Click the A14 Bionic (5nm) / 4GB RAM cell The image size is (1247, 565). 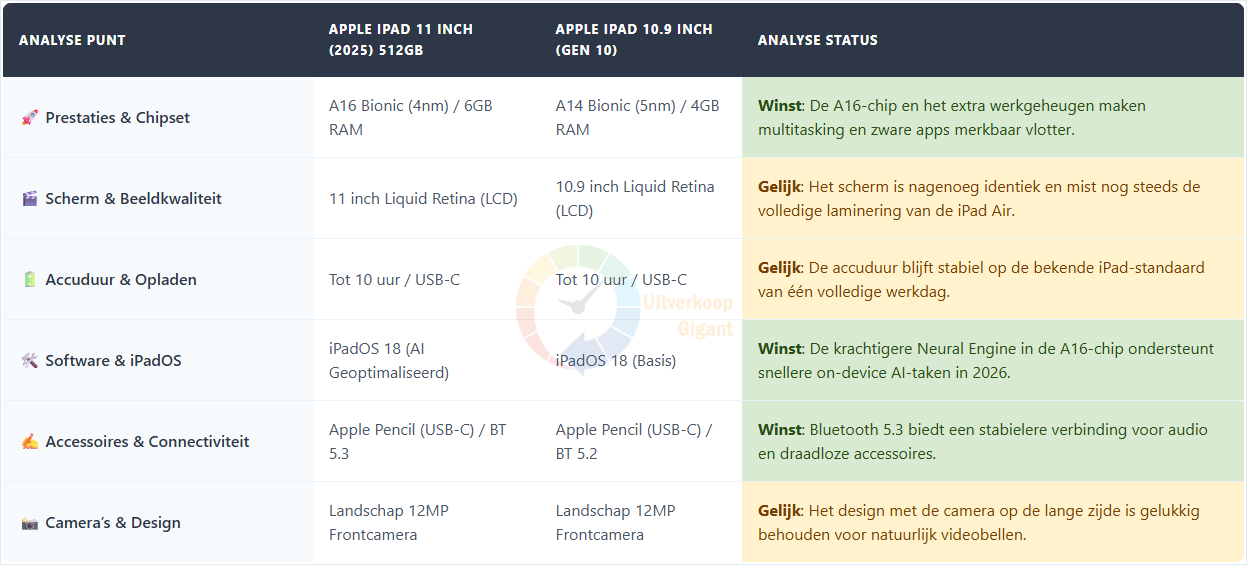[x=638, y=118]
